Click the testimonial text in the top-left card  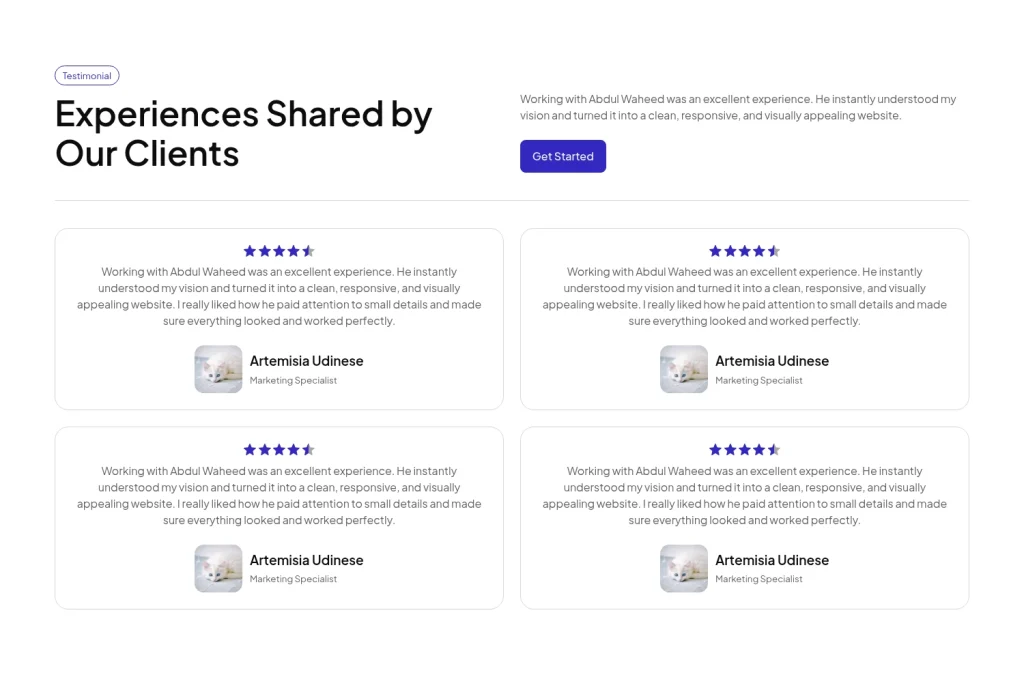coord(279,296)
